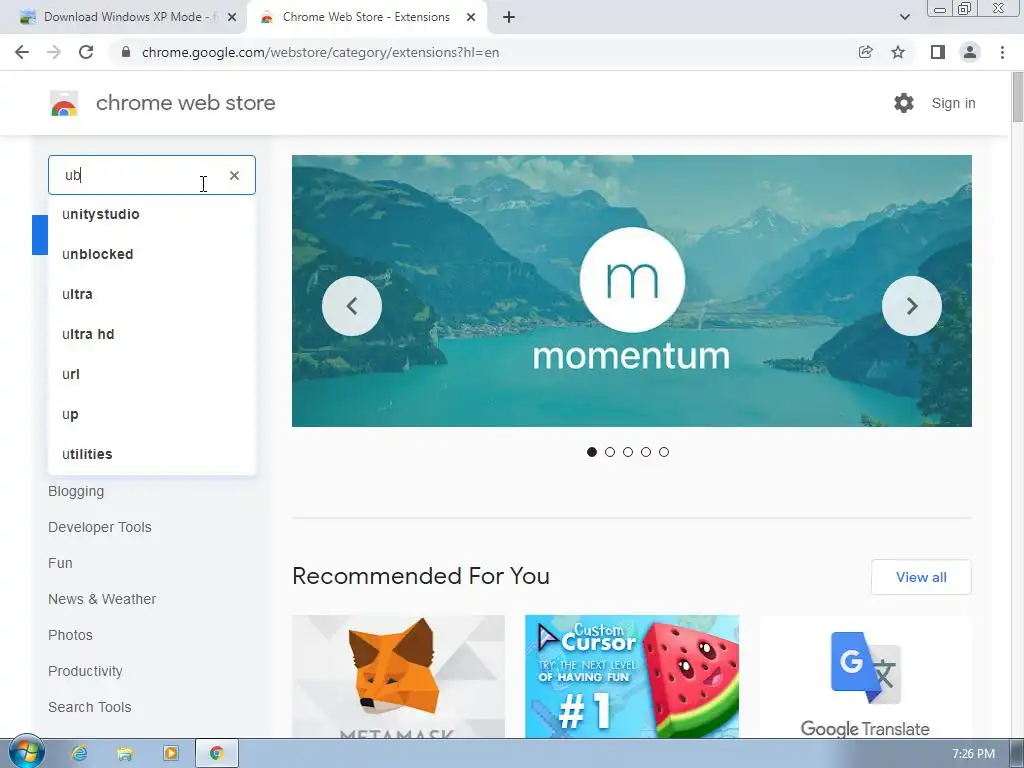Open the Productivity category
Viewport: 1024px width, 768px height.
[x=85, y=671]
